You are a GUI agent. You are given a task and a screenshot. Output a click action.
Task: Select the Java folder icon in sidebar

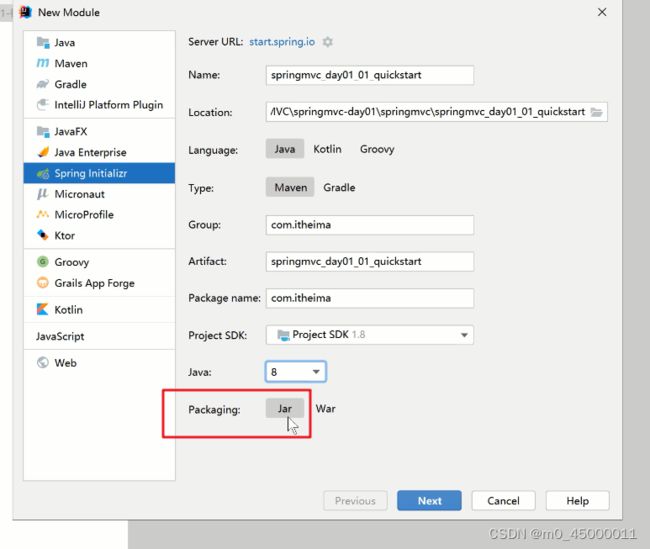point(43,42)
